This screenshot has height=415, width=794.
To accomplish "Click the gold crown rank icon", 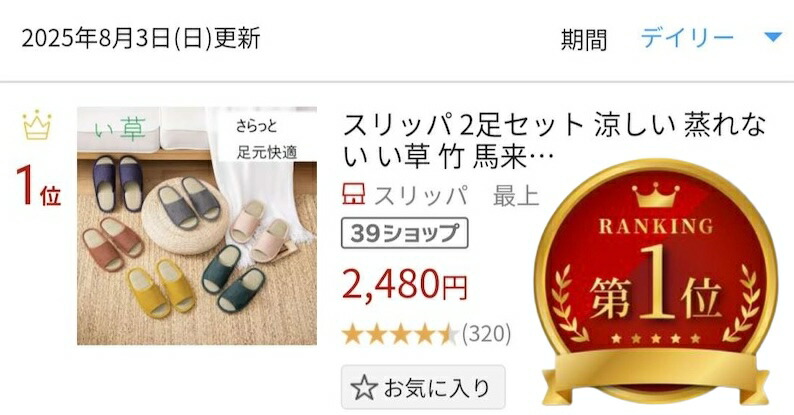I will click(37, 124).
